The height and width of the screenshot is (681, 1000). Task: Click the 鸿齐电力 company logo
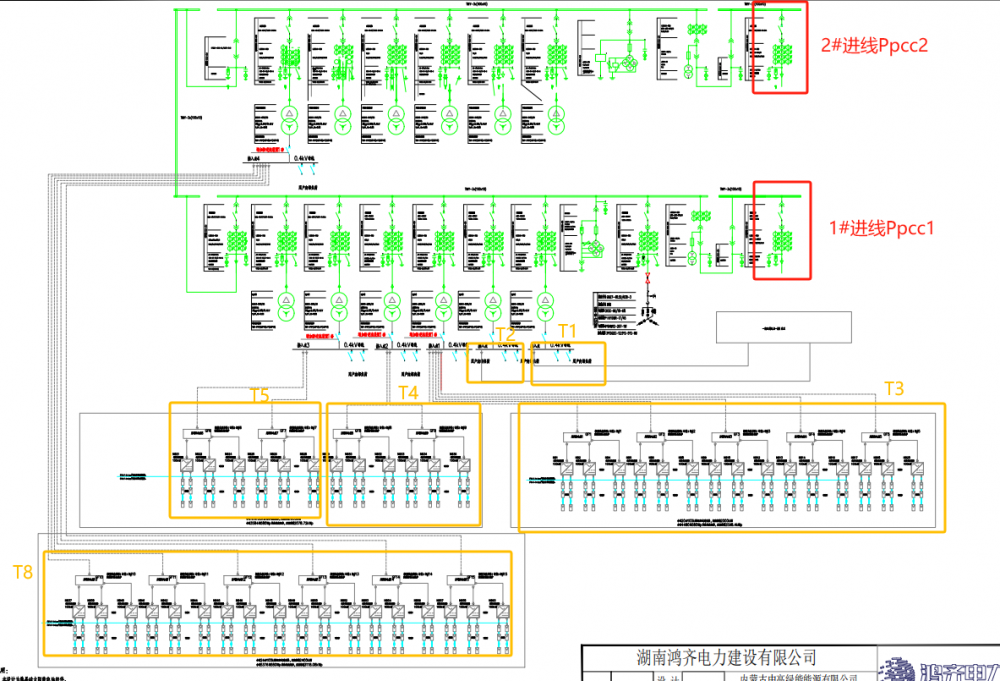click(x=938, y=669)
